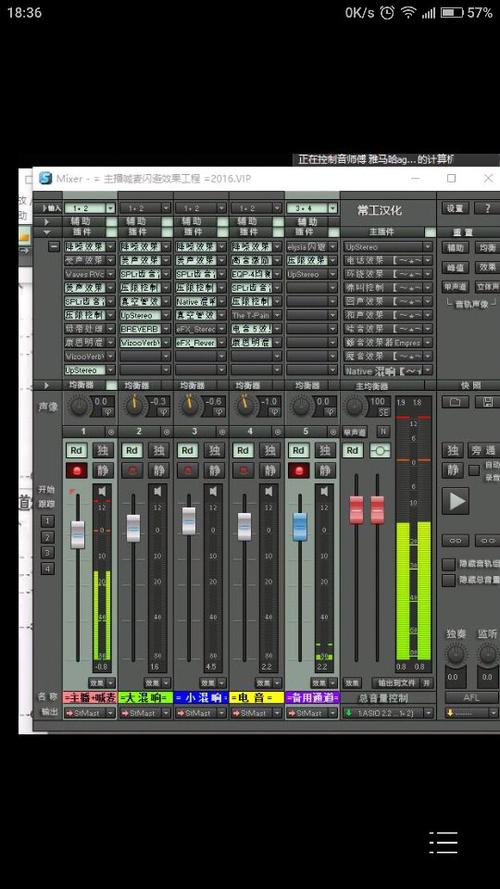Mute channel 3 小混响 with 静 button
The image size is (500, 889).
214,470
